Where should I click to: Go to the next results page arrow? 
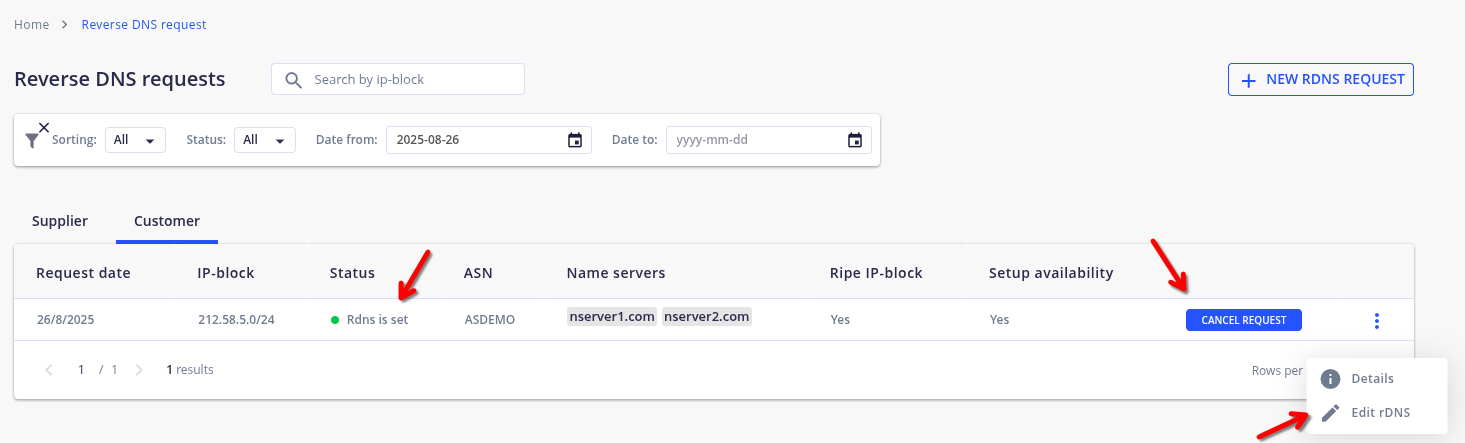(139, 370)
